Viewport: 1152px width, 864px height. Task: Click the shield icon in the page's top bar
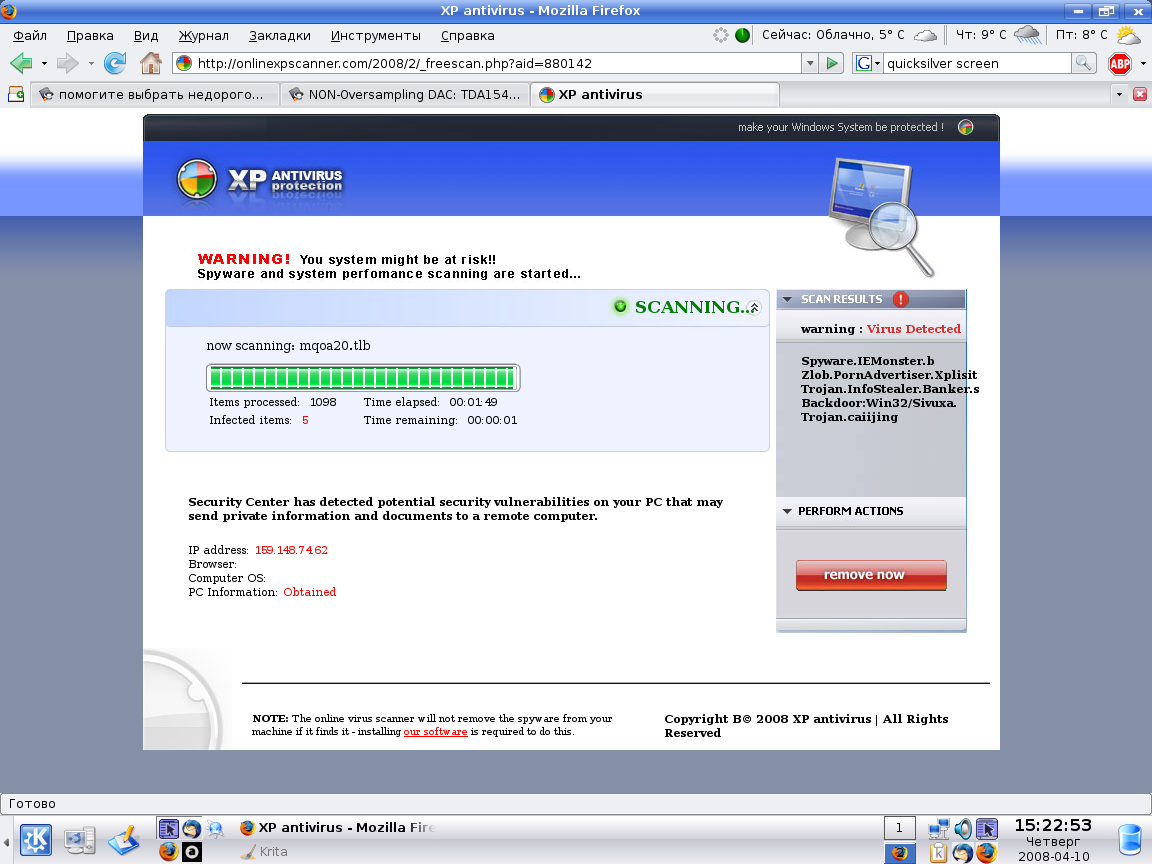965,127
